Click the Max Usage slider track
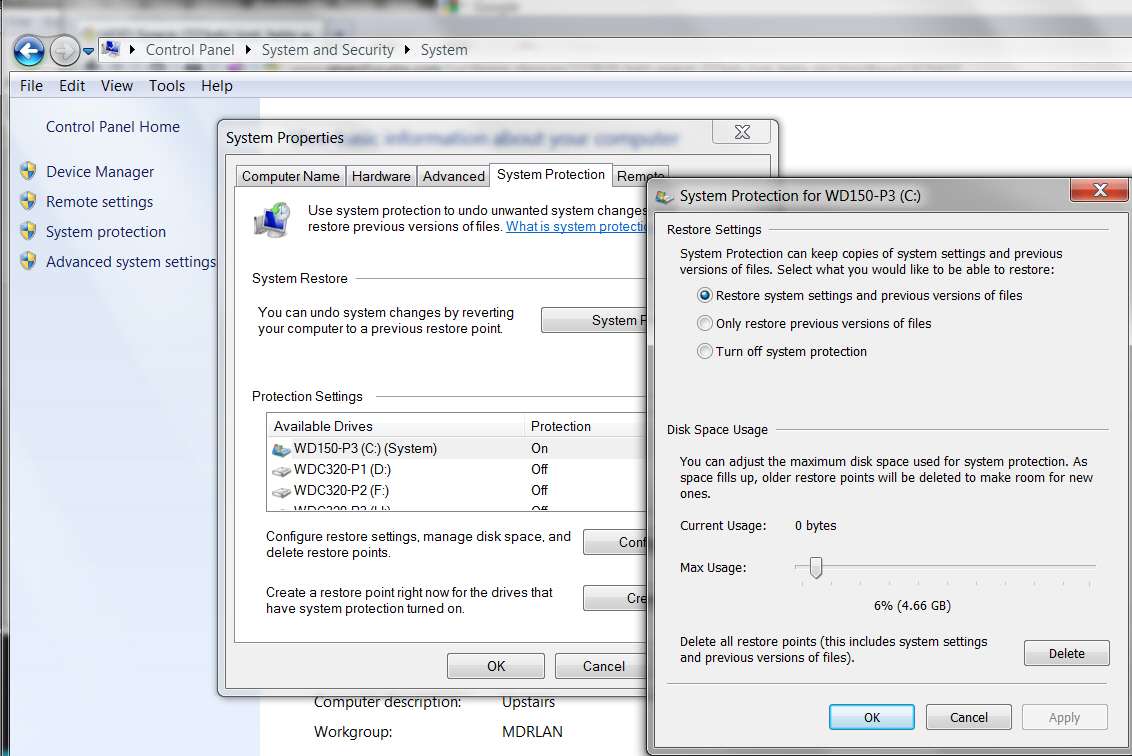This screenshot has height=756, width=1132. click(945, 566)
